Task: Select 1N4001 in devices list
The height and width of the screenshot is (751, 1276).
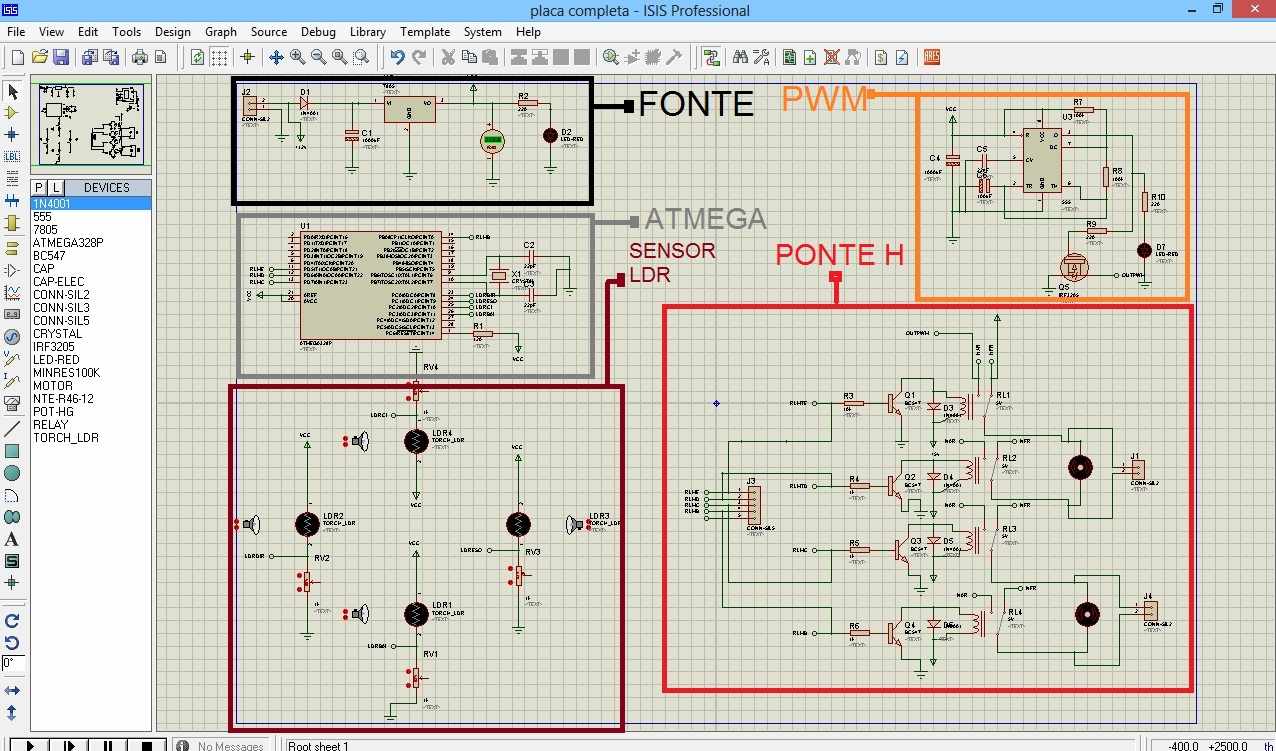Action: pyautogui.click(x=91, y=203)
